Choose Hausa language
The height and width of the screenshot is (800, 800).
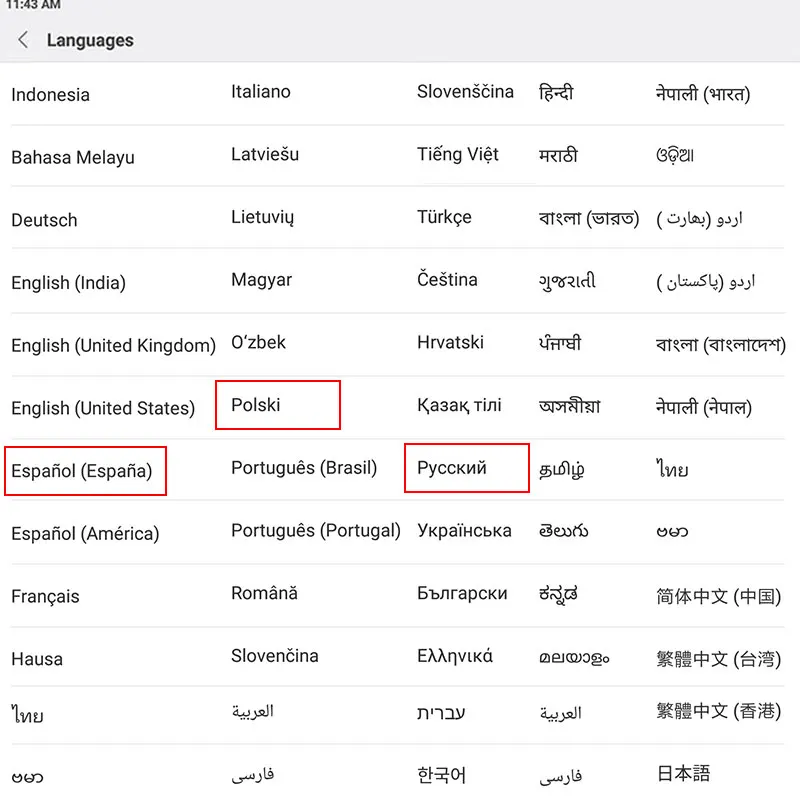pos(37,659)
